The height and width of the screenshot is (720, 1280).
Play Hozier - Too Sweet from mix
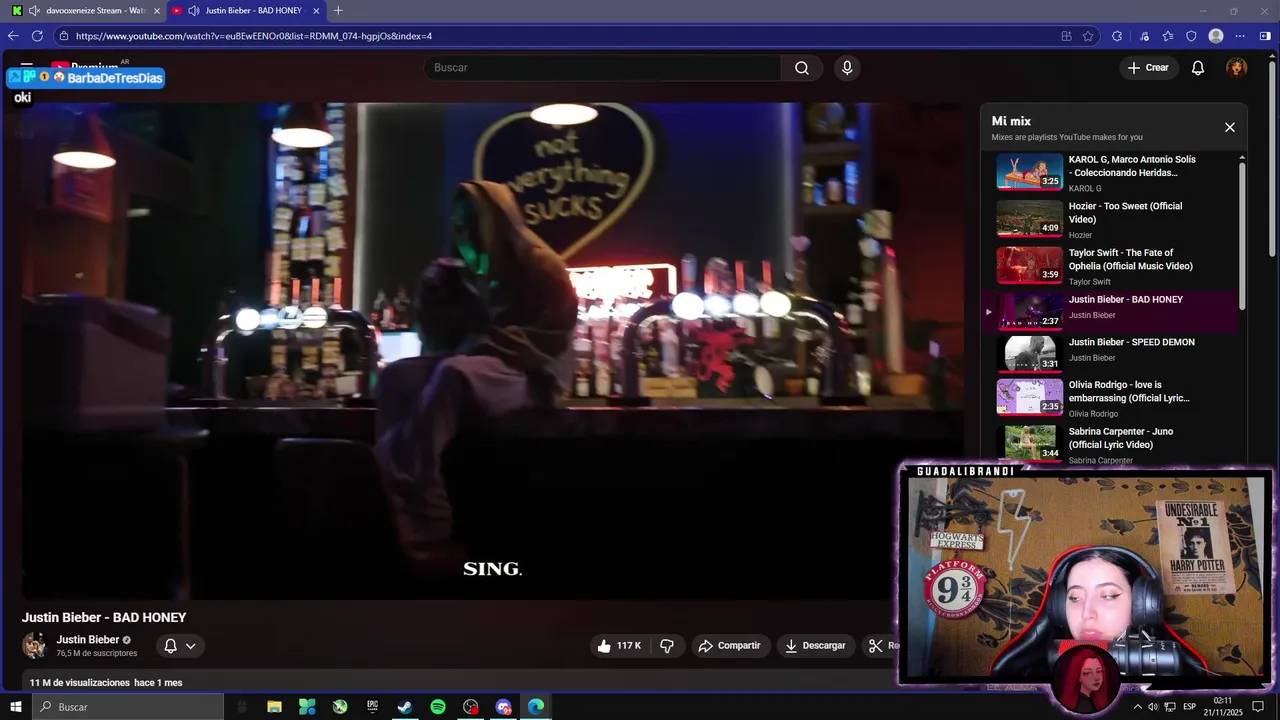coord(1110,219)
